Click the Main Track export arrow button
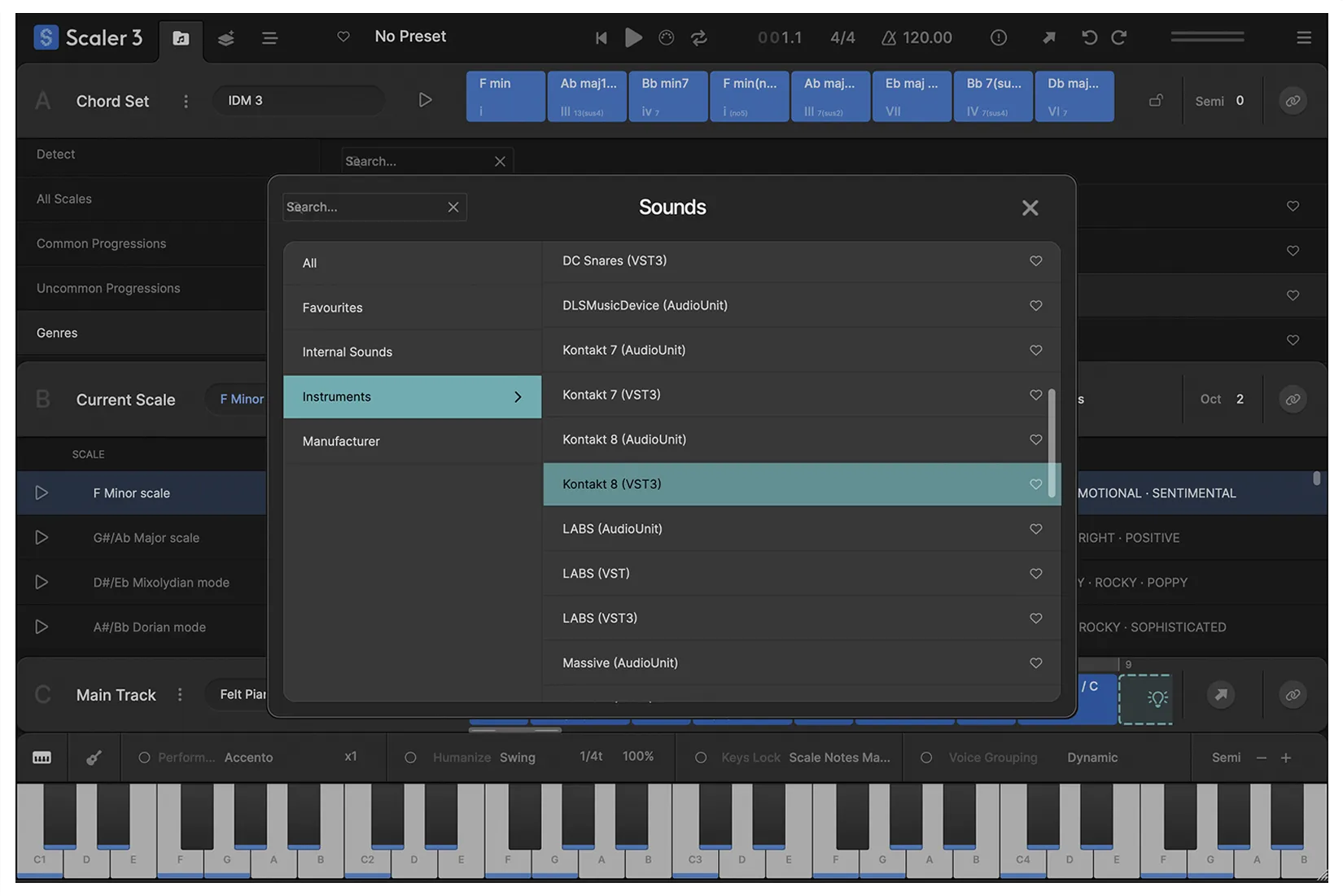The height and width of the screenshot is (896, 1343). (1221, 695)
